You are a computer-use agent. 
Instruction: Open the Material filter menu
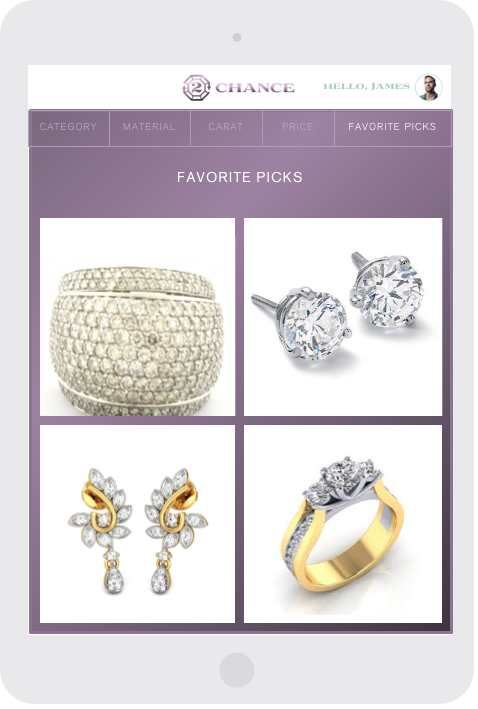point(150,127)
